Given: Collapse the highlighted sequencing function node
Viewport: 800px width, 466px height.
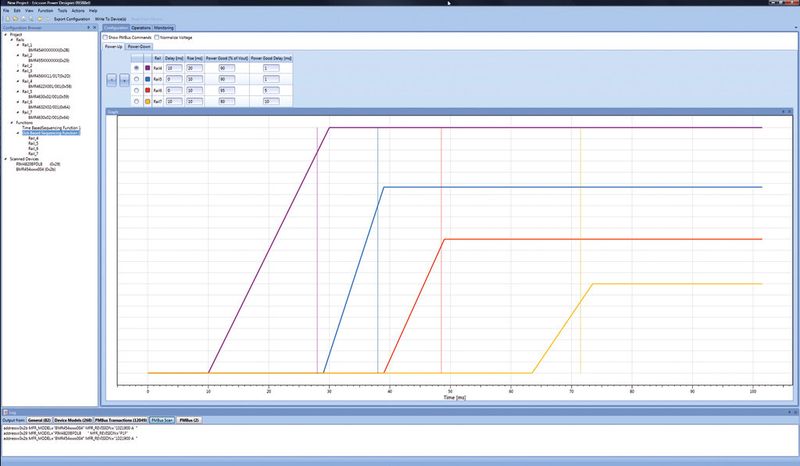Looking at the screenshot, I should pyautogui.click(x=18, y=133).
